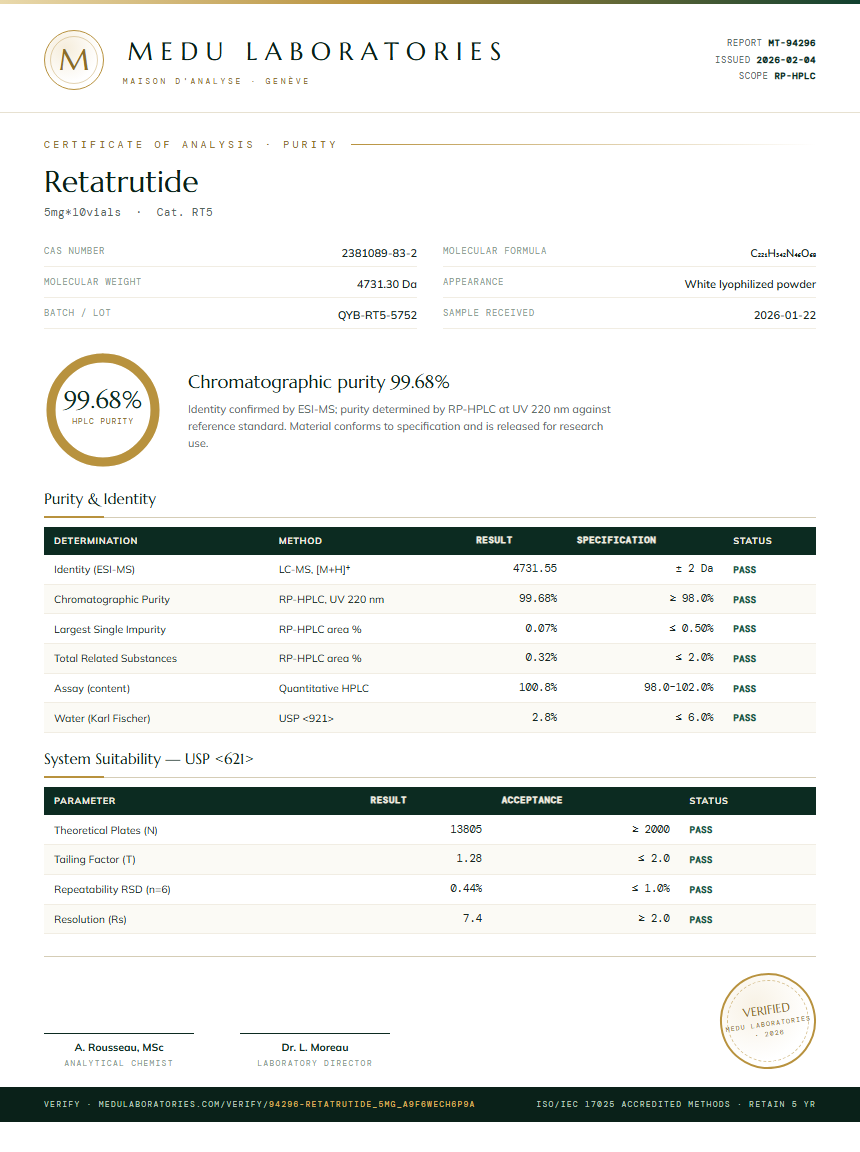Click the 2.8% water result
860x1152 pixels.
pyautogui.click(x=544, y=717)
